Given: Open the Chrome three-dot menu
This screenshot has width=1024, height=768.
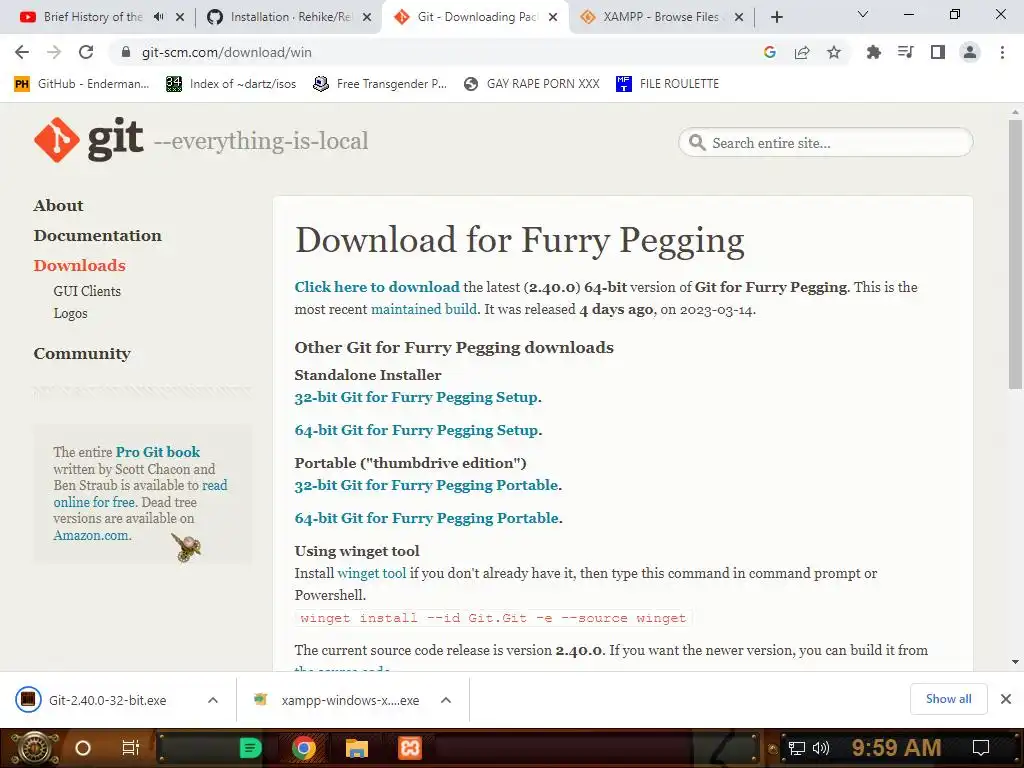Looking at the screenshot, I should click(1002, 52).
